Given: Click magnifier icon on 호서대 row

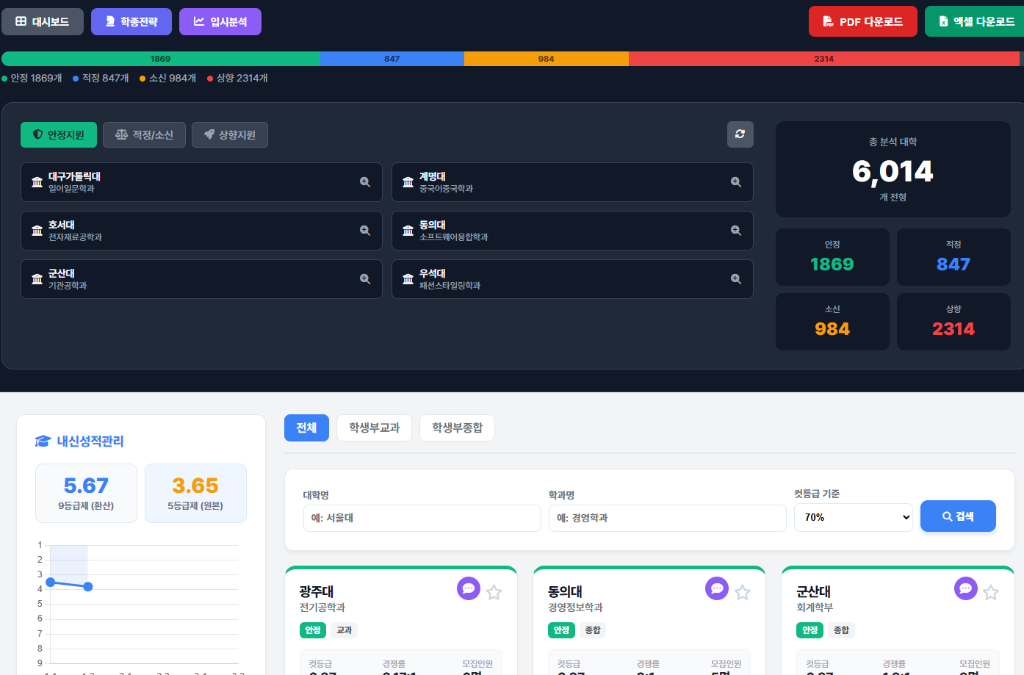Looking at the screenshot, I should pos(365,231).
